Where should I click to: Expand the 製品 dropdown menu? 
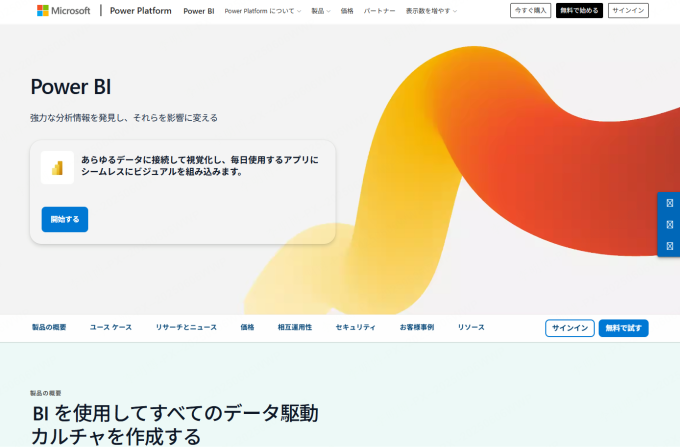(321, 11)
